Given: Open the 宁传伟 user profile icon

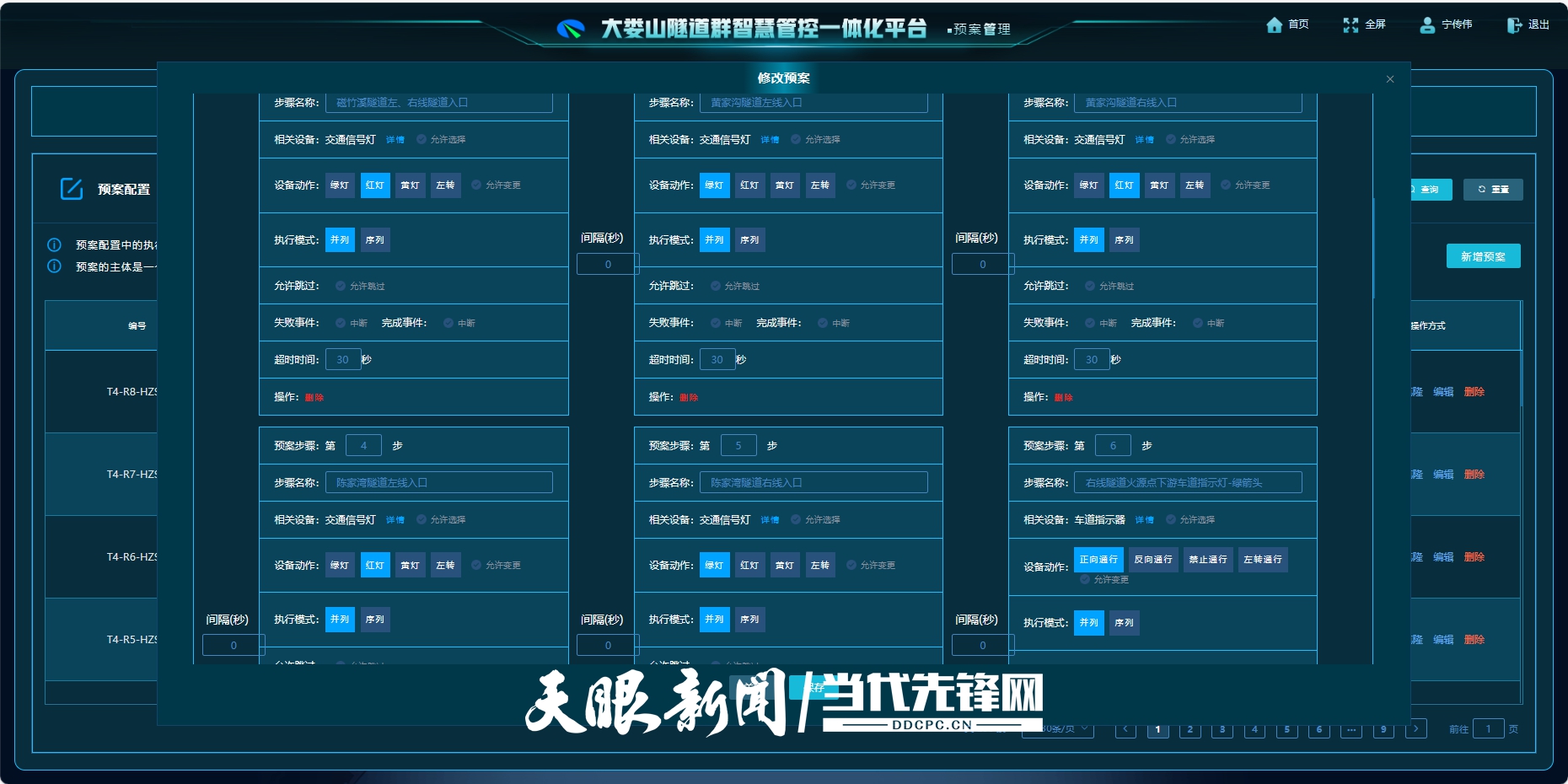Looking at the screenshot, I should click(1427, 25).
